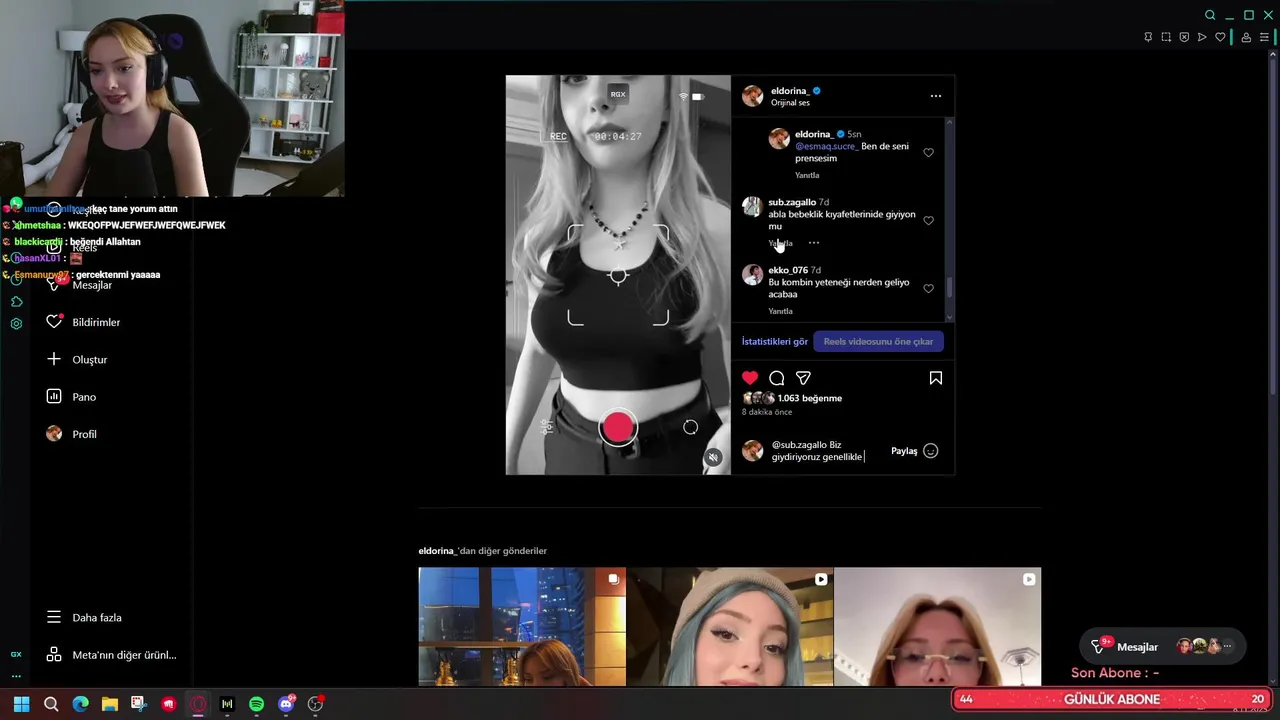
Task: Click sub.zagallo commenter avatar
Action: pyautogui.click(x=752, y=208)
